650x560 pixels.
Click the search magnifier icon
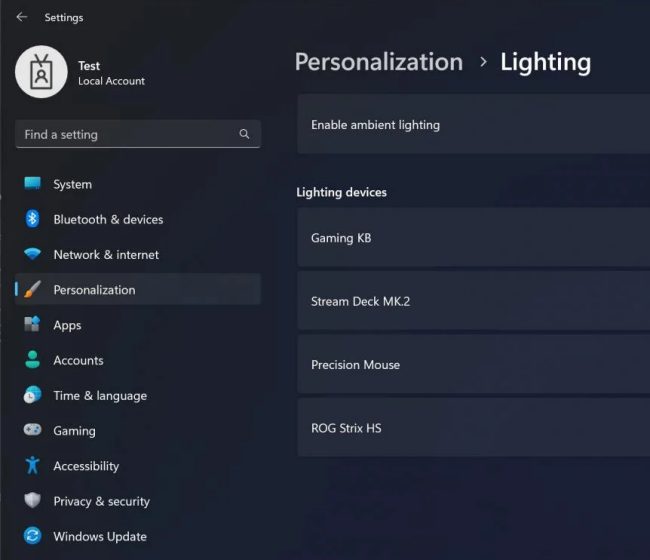point(244,134)
